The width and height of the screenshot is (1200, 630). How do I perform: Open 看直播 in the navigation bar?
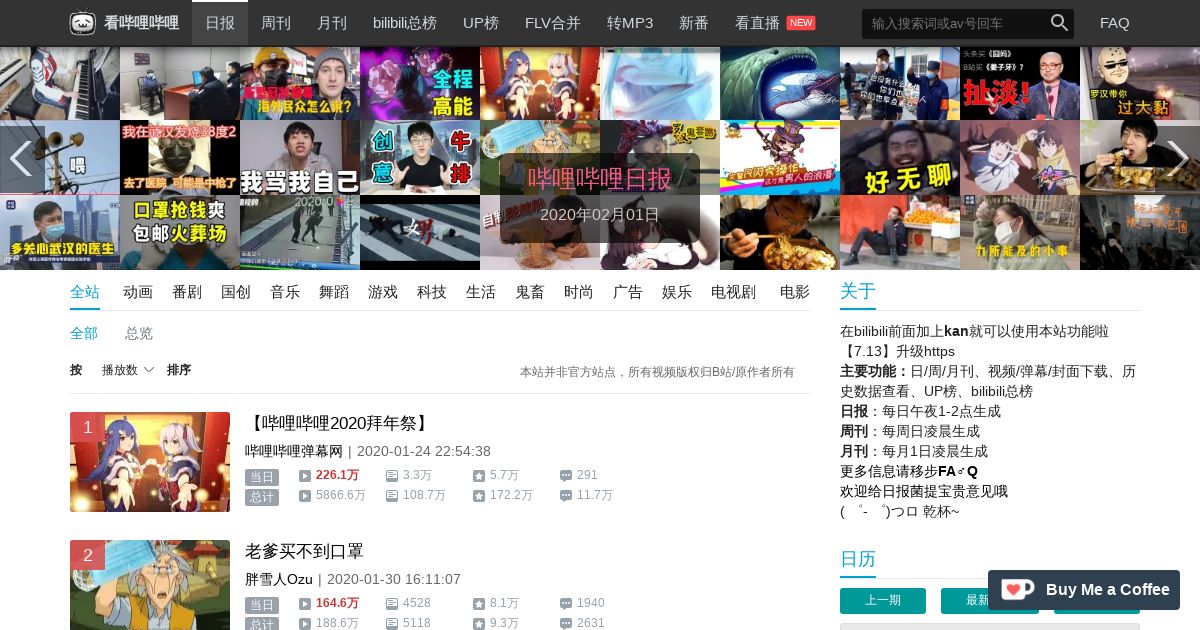[x=757, y=23]
